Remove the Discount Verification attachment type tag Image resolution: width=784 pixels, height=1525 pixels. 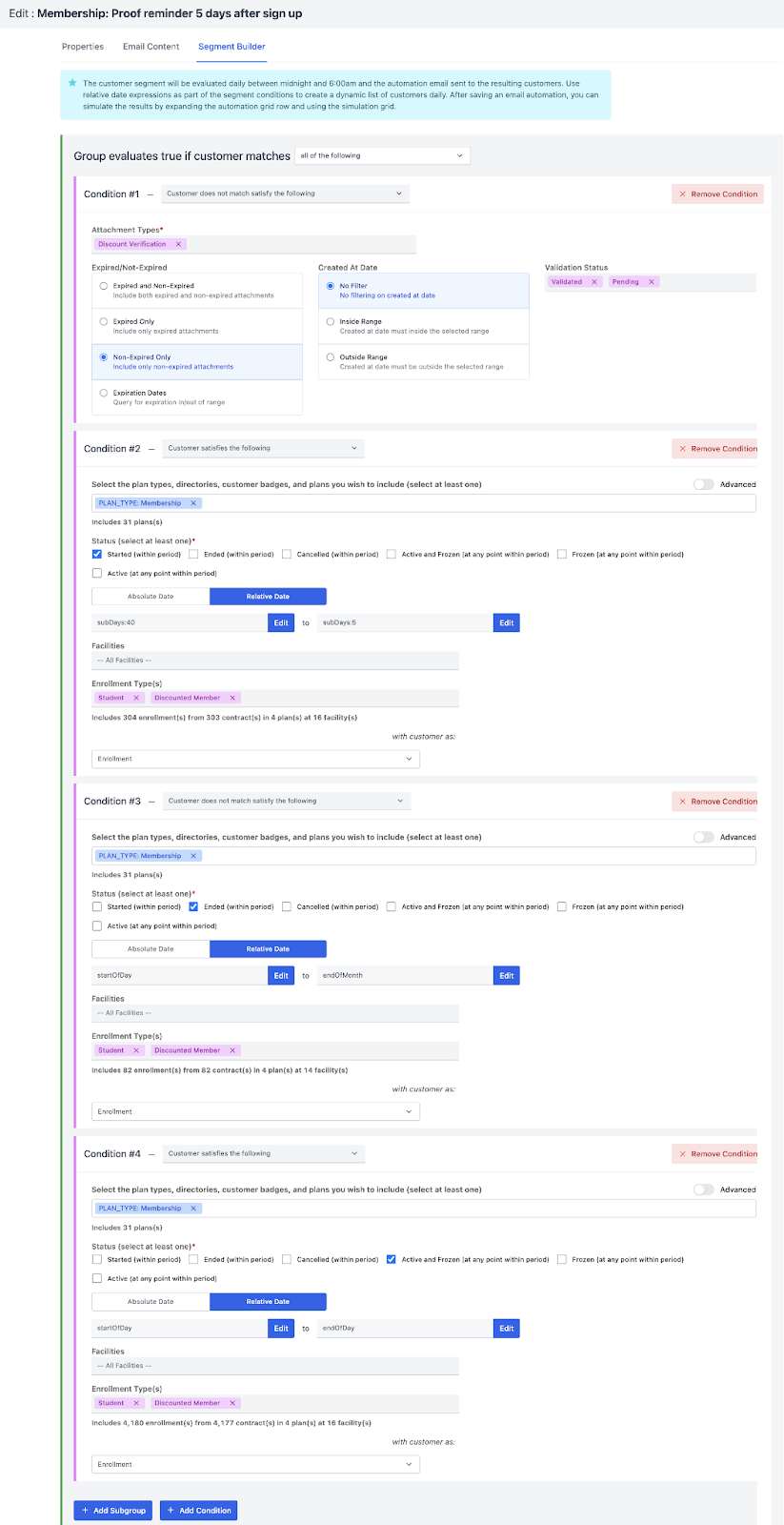point(178,244)
